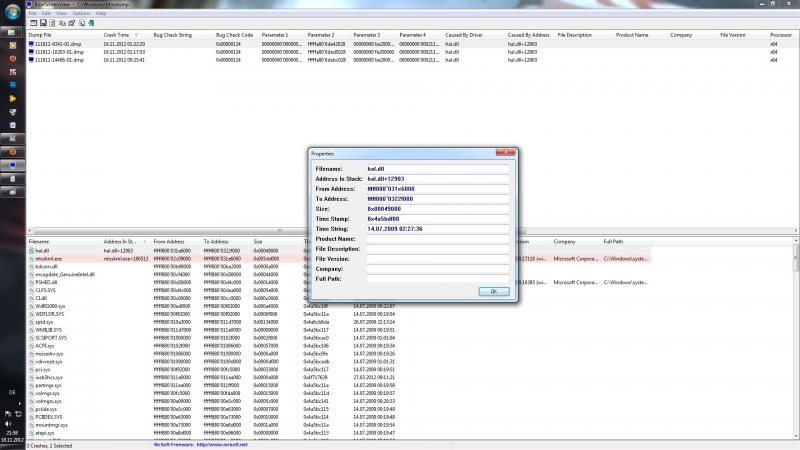Click the Find toolbar icon
Image resolution: width=800 pixels, height=450 pixels.
pos(82,23)
